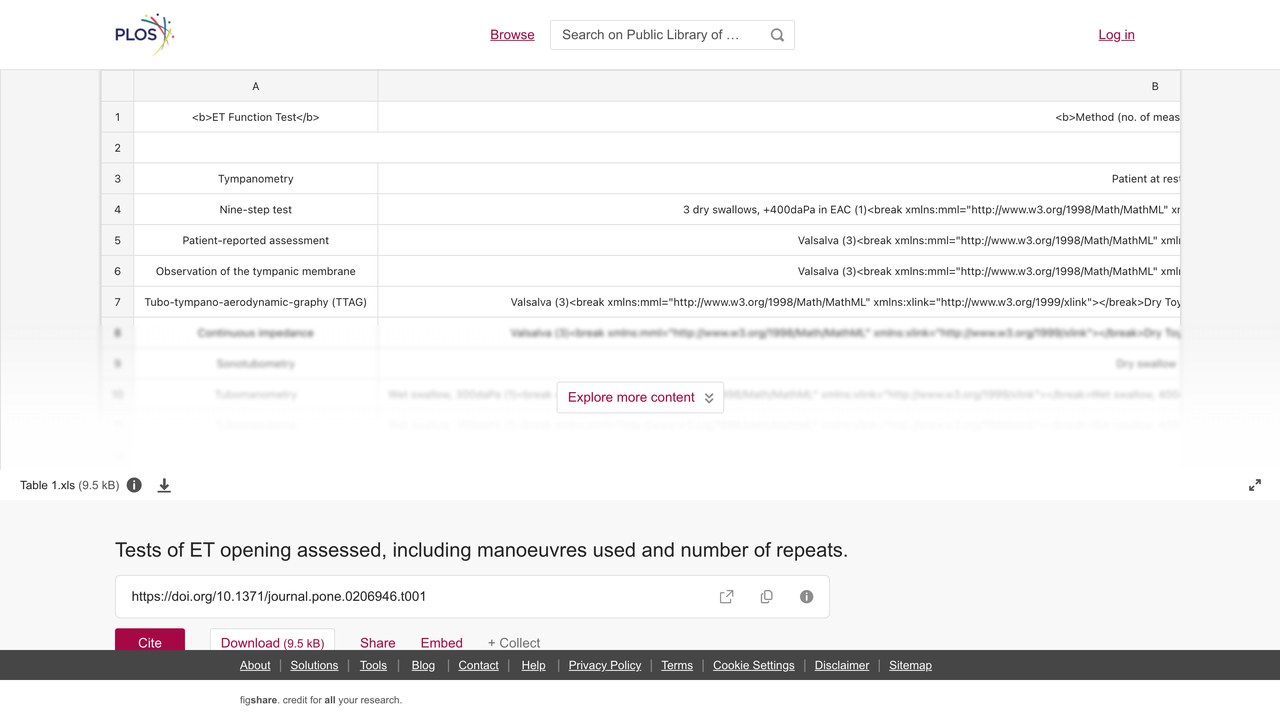This screenshot has height=720, width=1280.
Task: Click Download (9.5 kB) button
Action: pos(272,640)
